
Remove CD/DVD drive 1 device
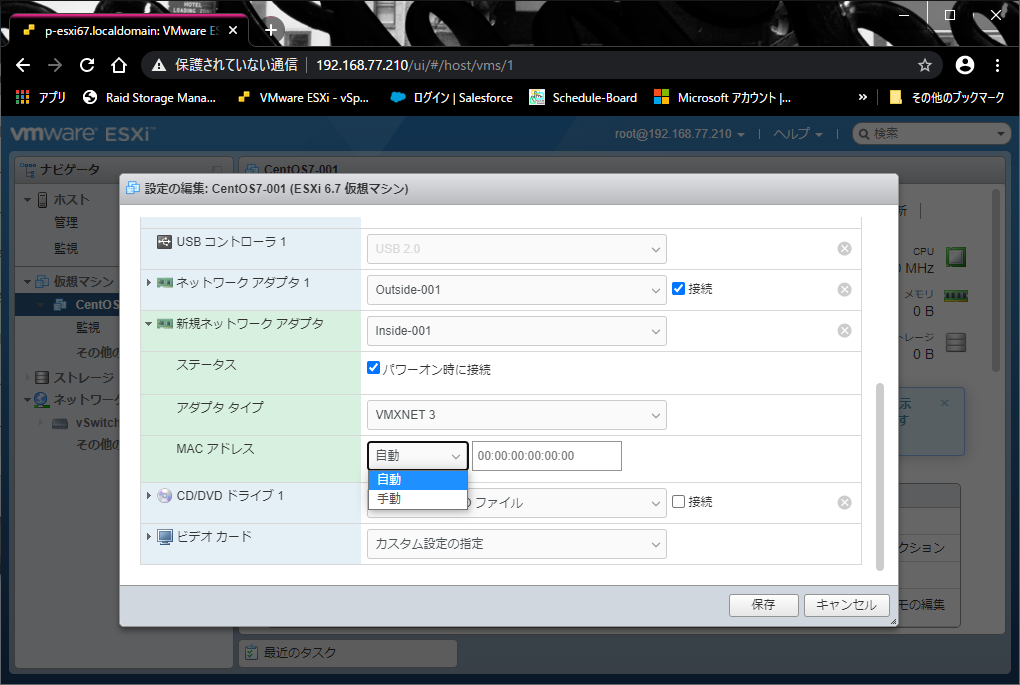(x=844, y=502)
